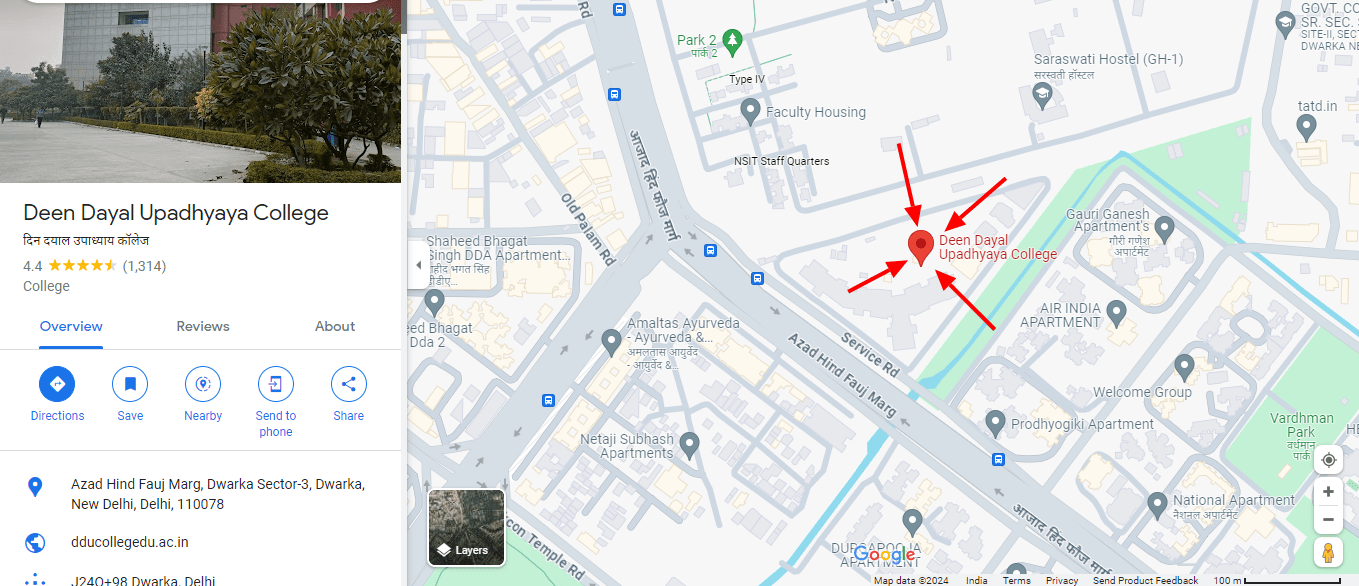Click the Directions icon button

coord(57,384)
